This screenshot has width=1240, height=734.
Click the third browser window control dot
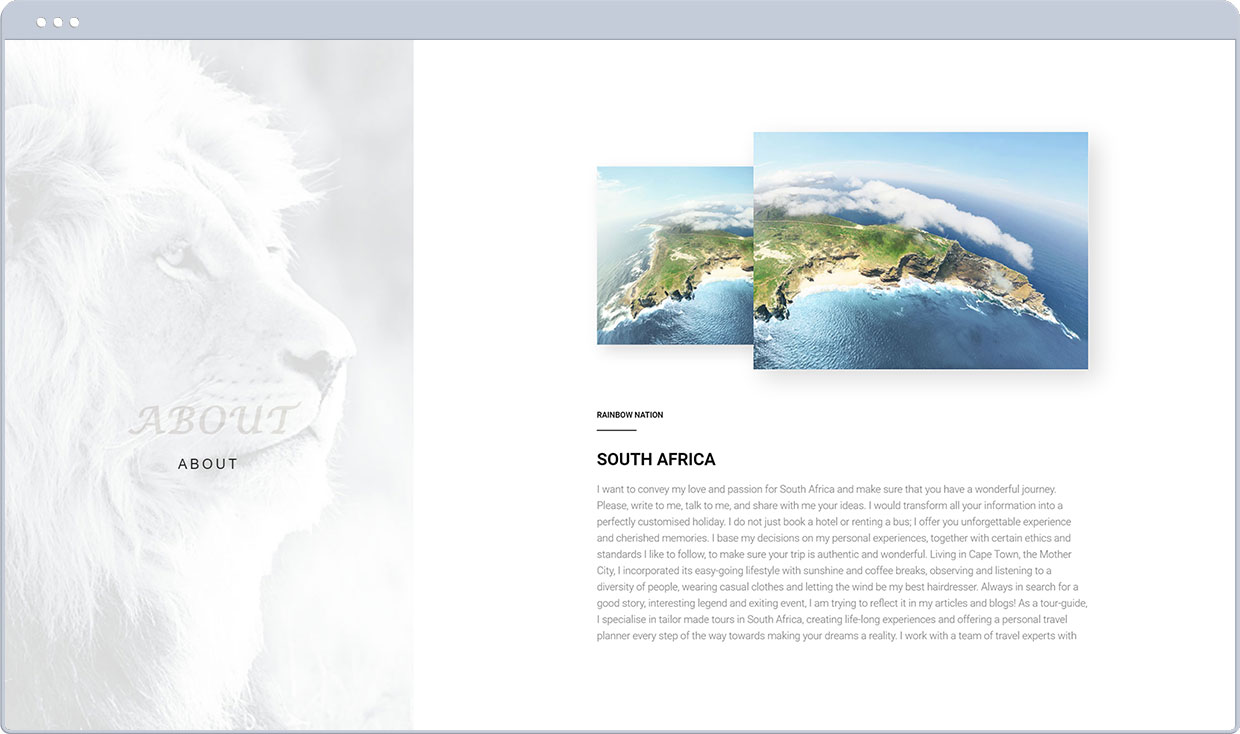(74, 22)
